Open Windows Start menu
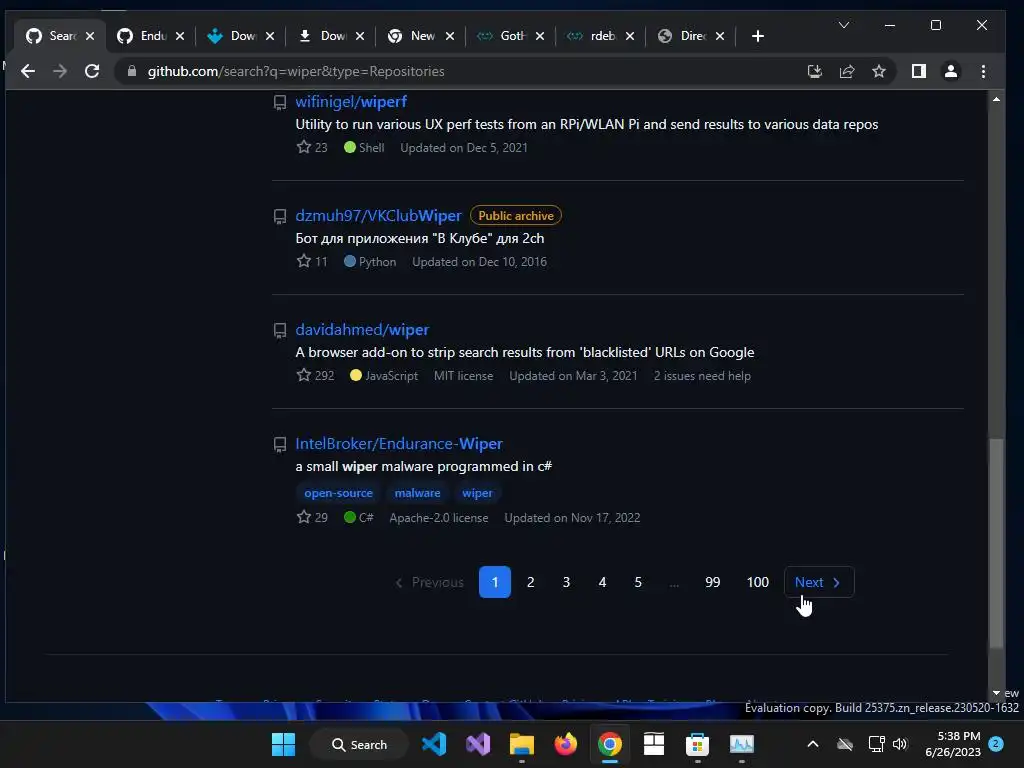Screen dimensions: 1024x768 click(x=283, y=744)
